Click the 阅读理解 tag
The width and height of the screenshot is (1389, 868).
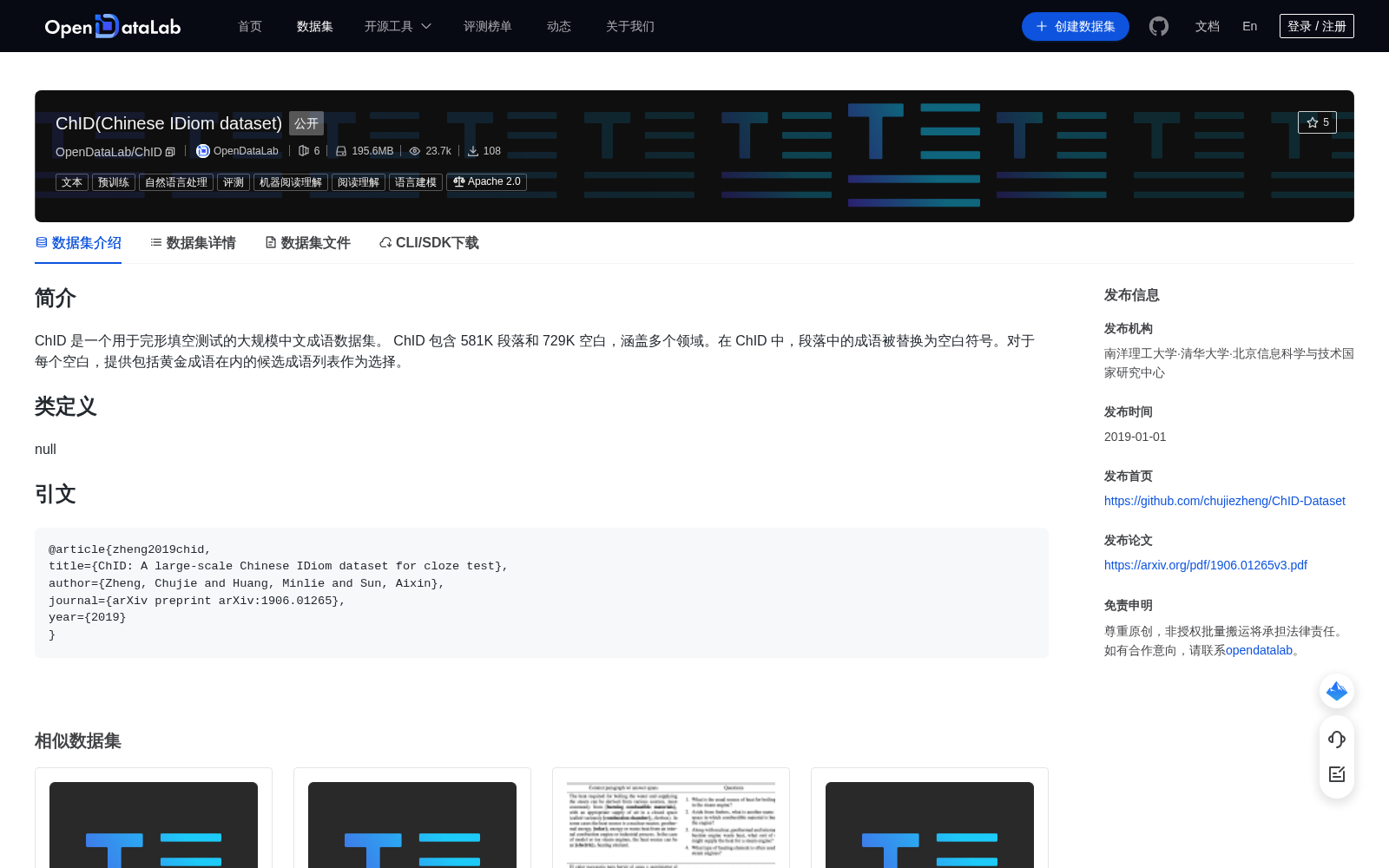[x=359, y=182]
